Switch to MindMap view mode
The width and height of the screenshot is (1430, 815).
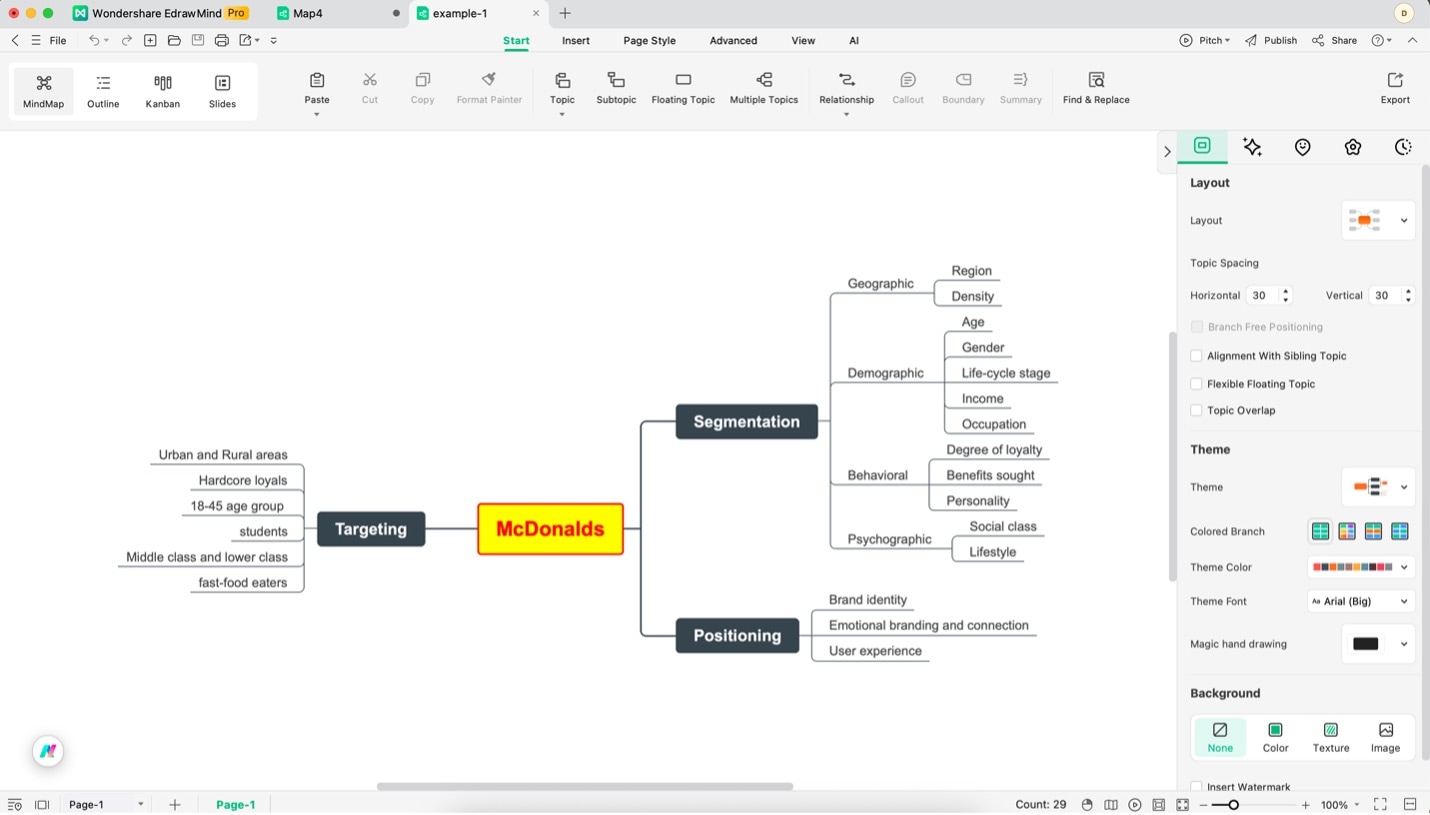tap(43, 91)
